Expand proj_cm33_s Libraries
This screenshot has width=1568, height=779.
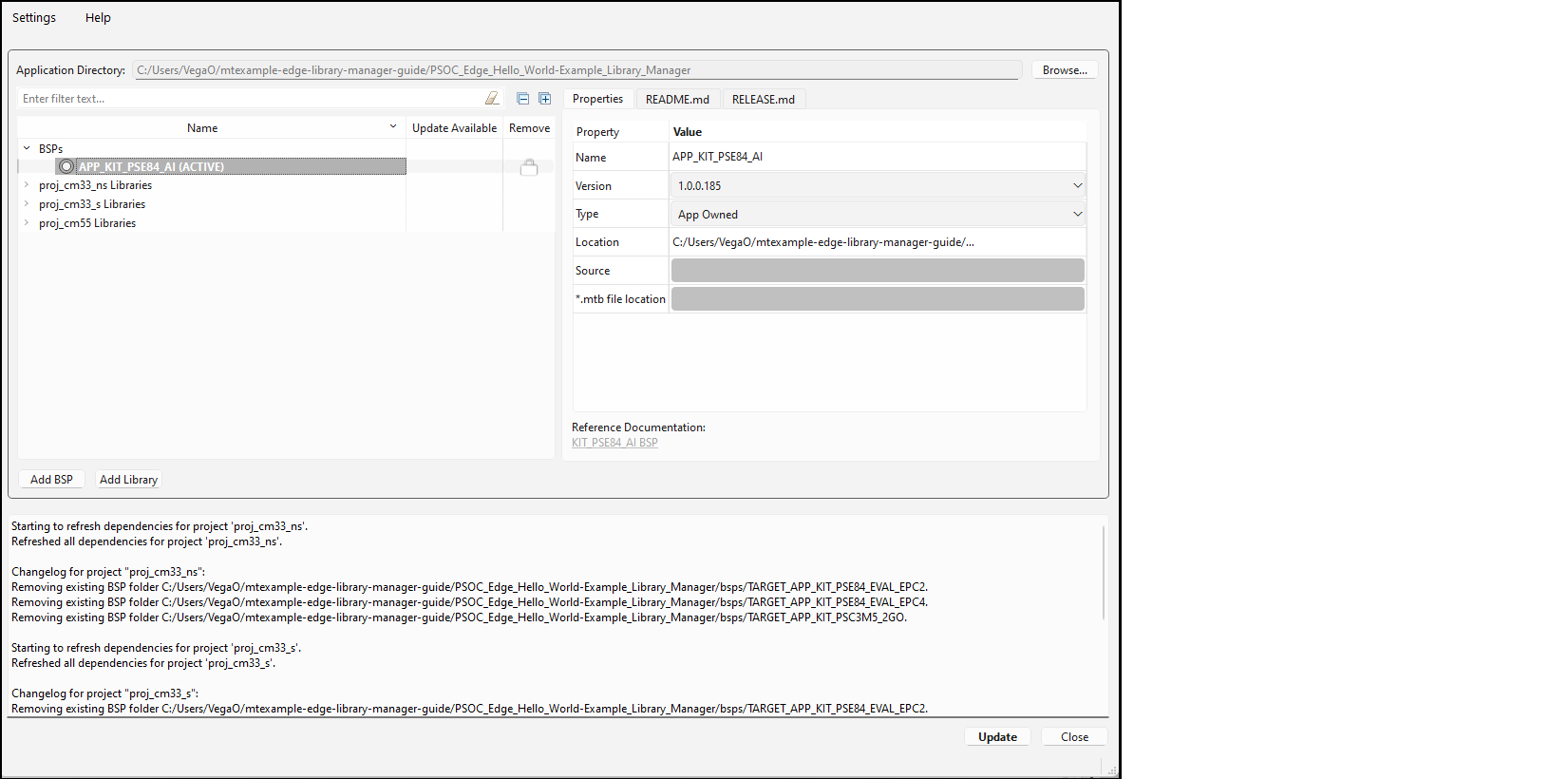pyautogui.click(x=27, y=204)
